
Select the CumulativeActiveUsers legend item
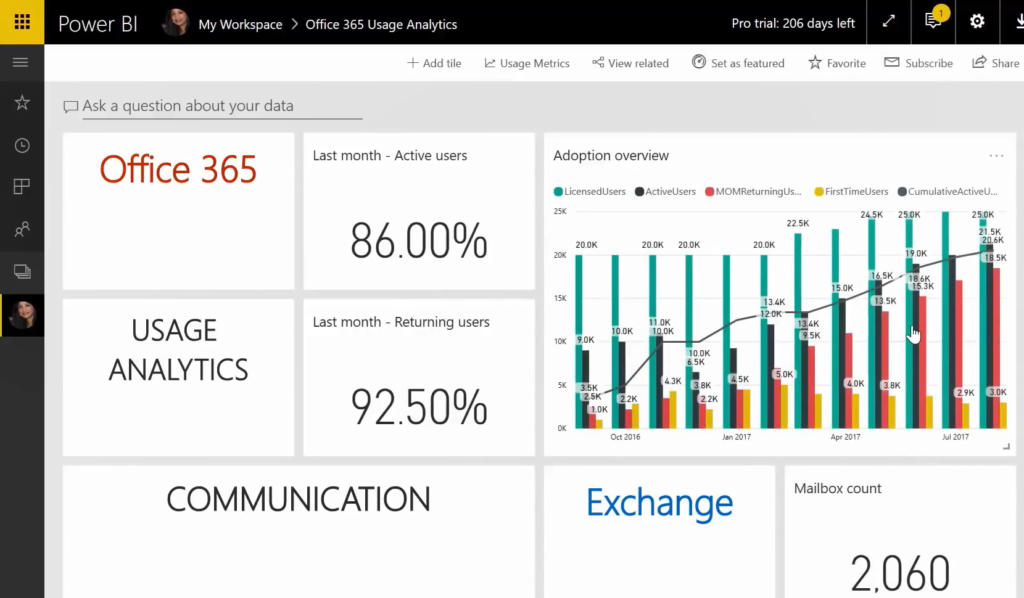click(x=948, y=191)
